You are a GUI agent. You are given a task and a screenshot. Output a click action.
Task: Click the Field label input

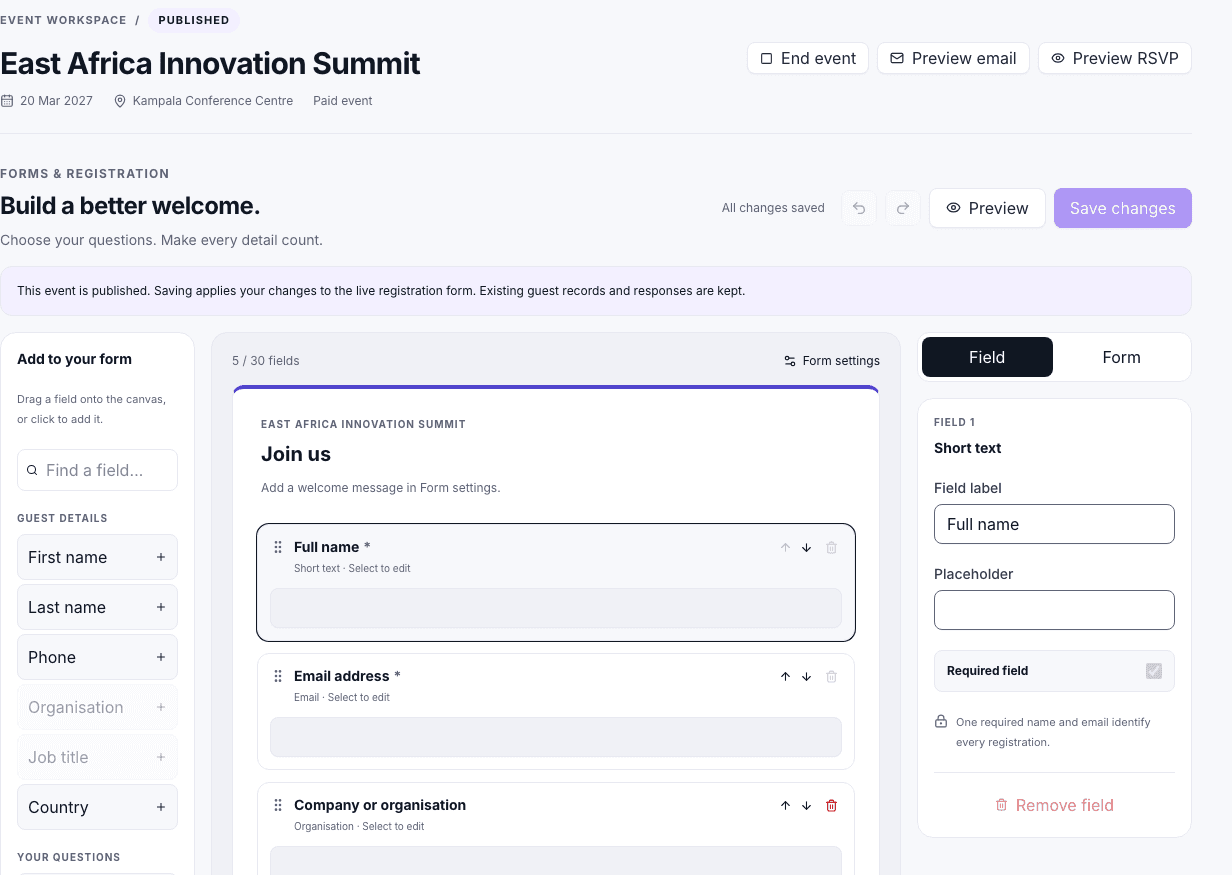point(1054,524)
